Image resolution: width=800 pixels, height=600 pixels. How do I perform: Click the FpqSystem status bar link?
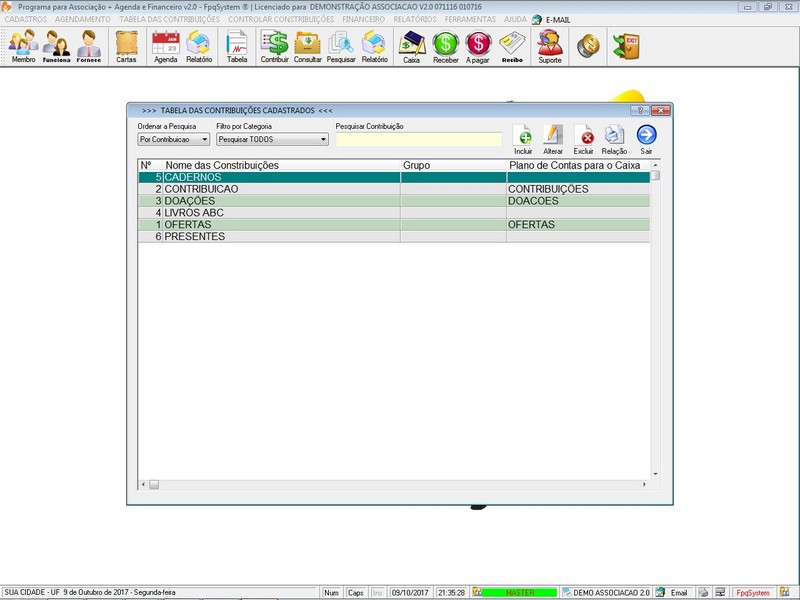click(x=753, y=592)
